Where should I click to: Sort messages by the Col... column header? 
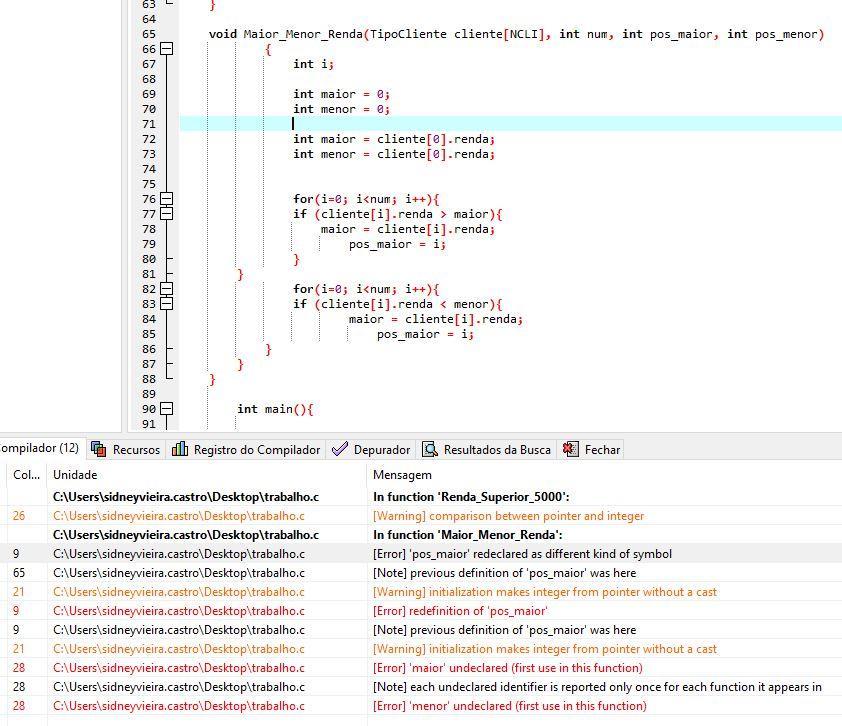(26, 475)
